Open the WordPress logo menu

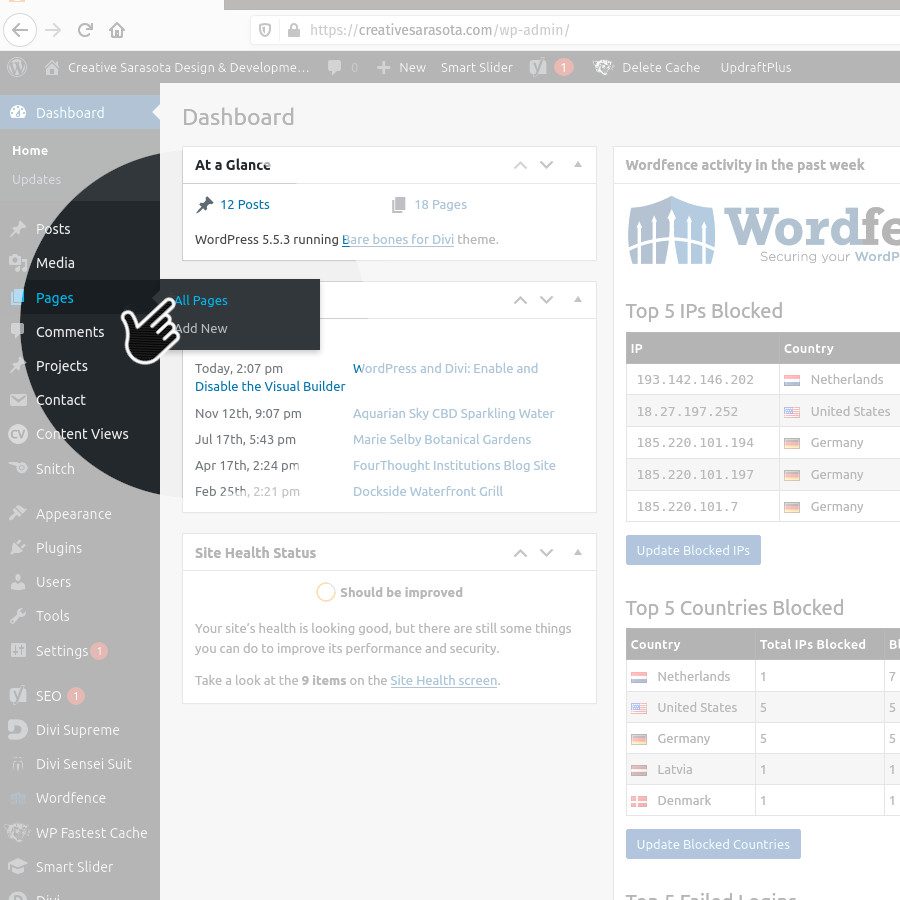point(17,67)
